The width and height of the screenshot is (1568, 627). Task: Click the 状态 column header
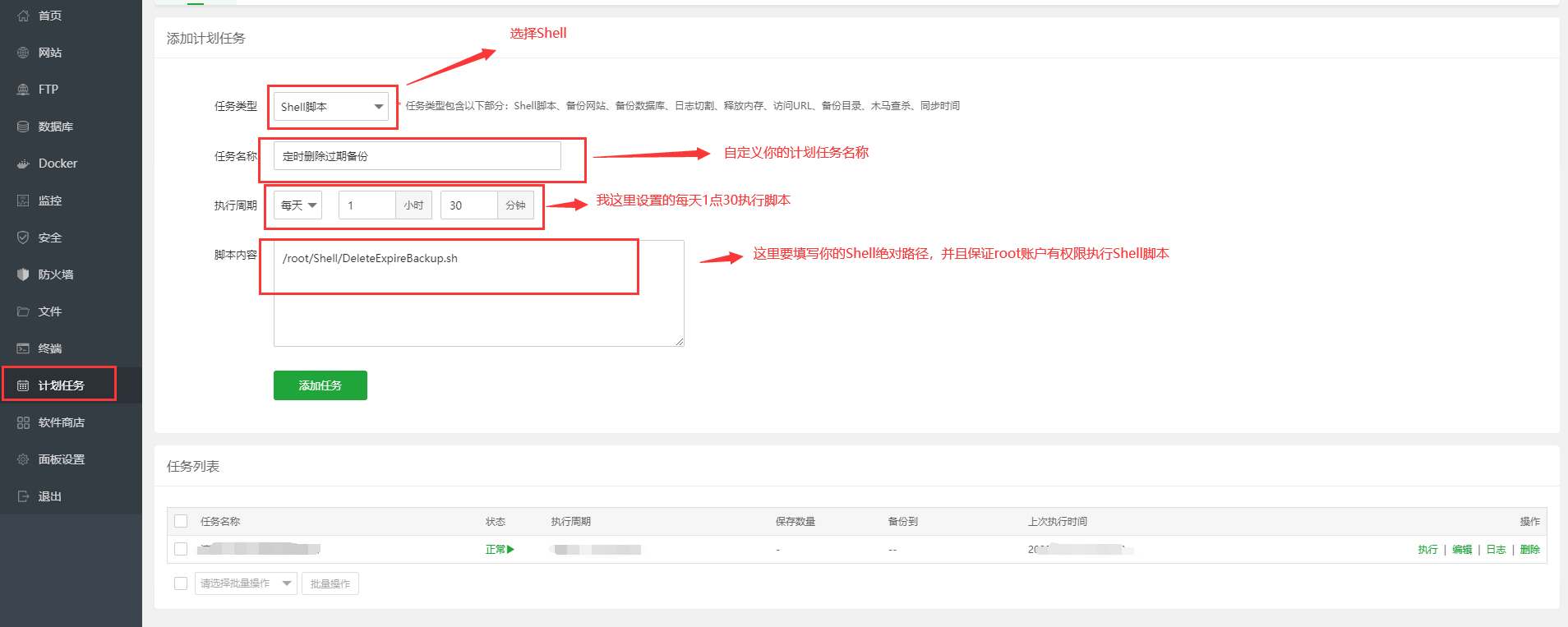(496, 522)
